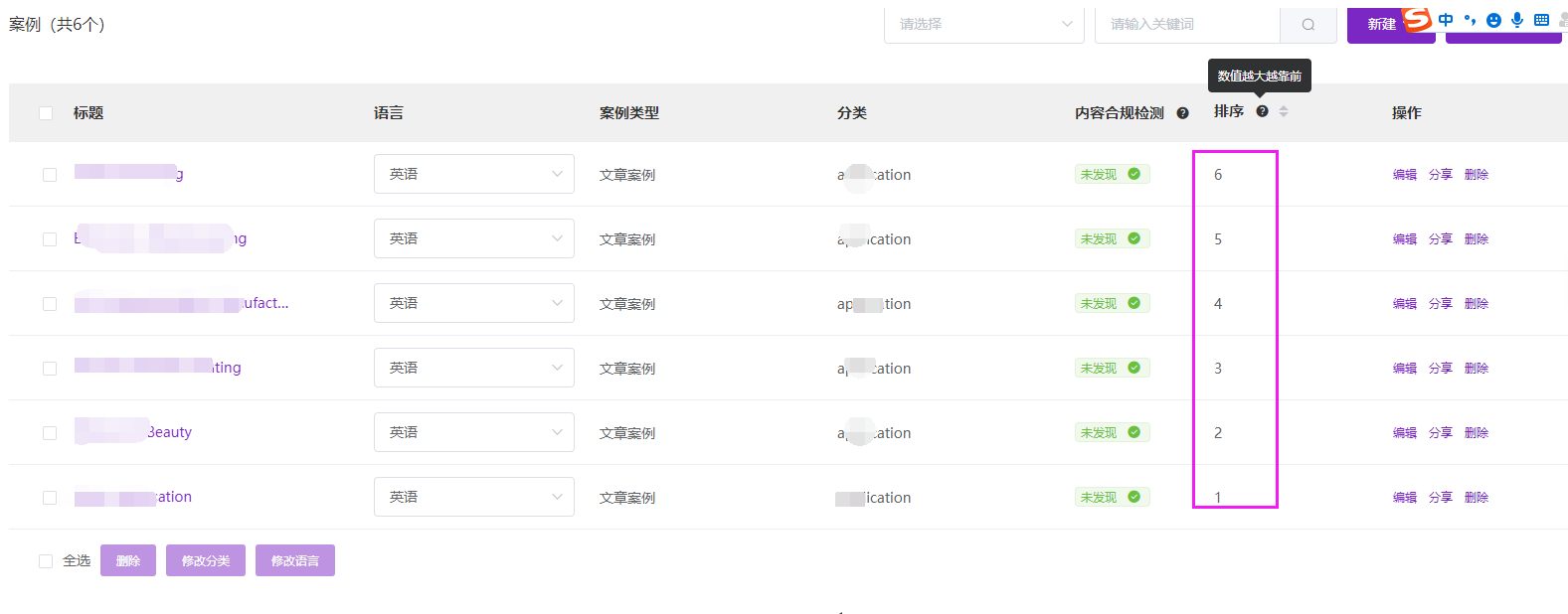
Task: Click the Sogou input method S logo
Action: tap(1416, 20)
